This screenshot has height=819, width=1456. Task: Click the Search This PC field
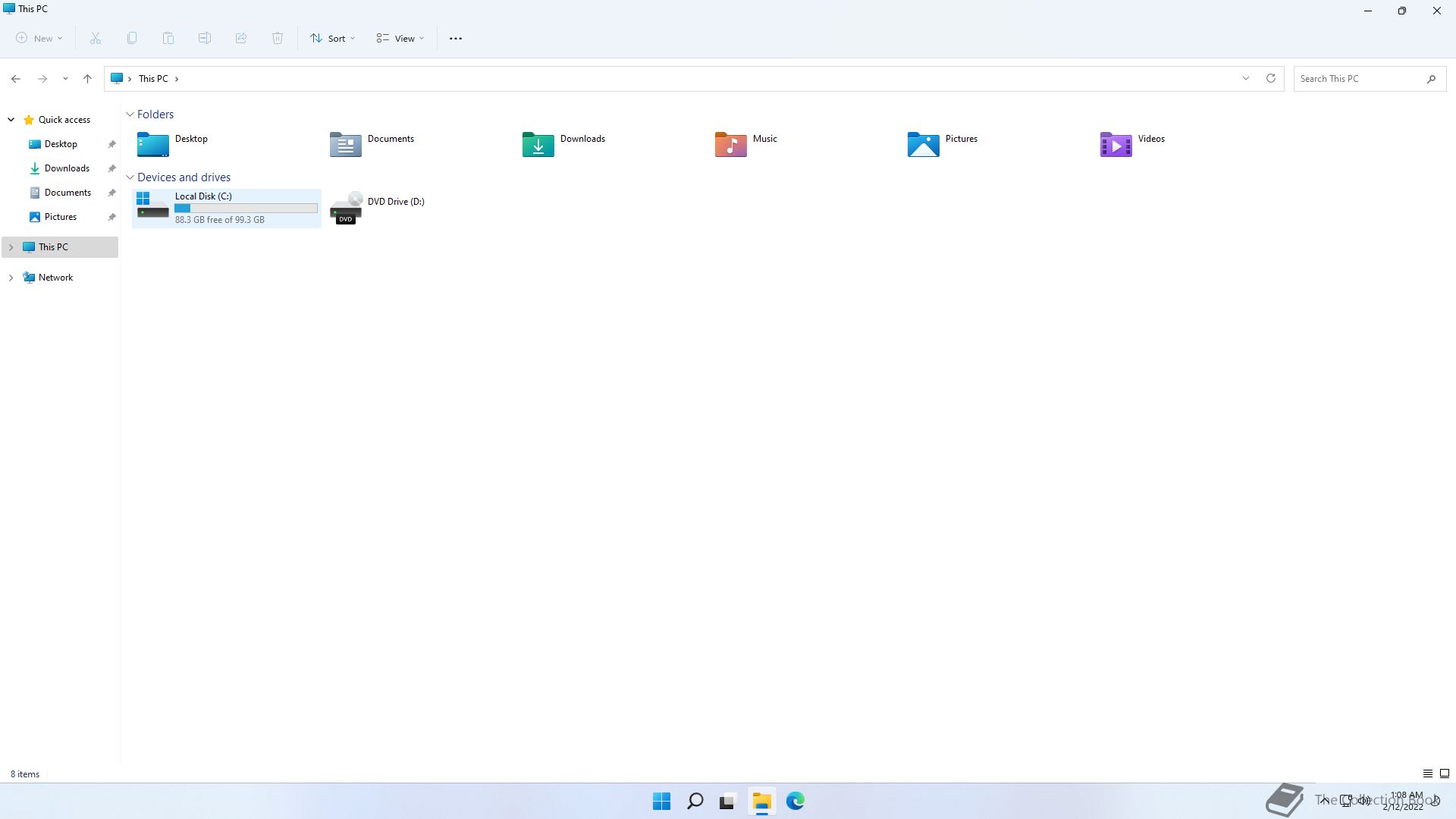[1357, 78]
